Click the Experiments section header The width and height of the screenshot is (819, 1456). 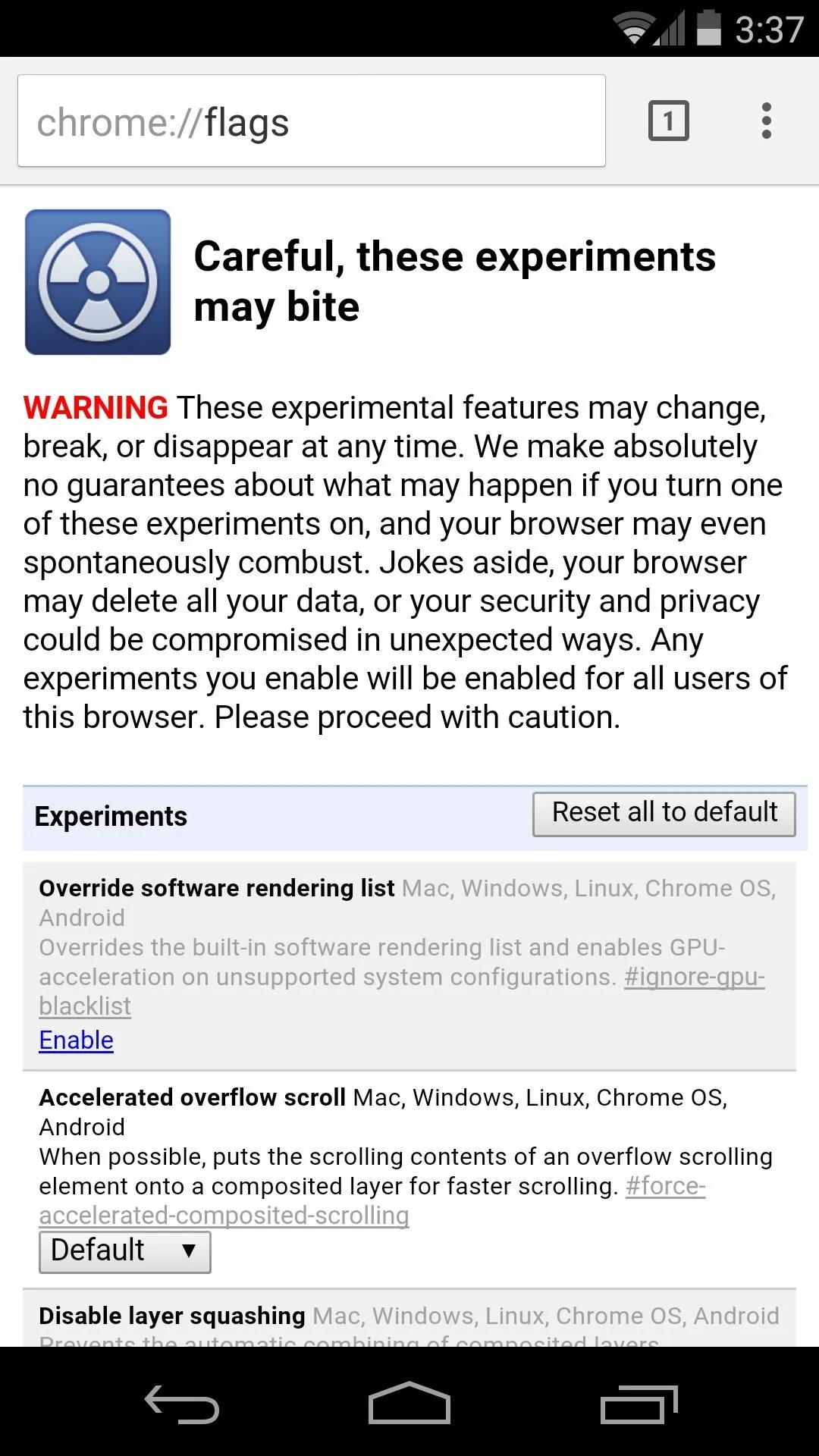pos(111,817)
